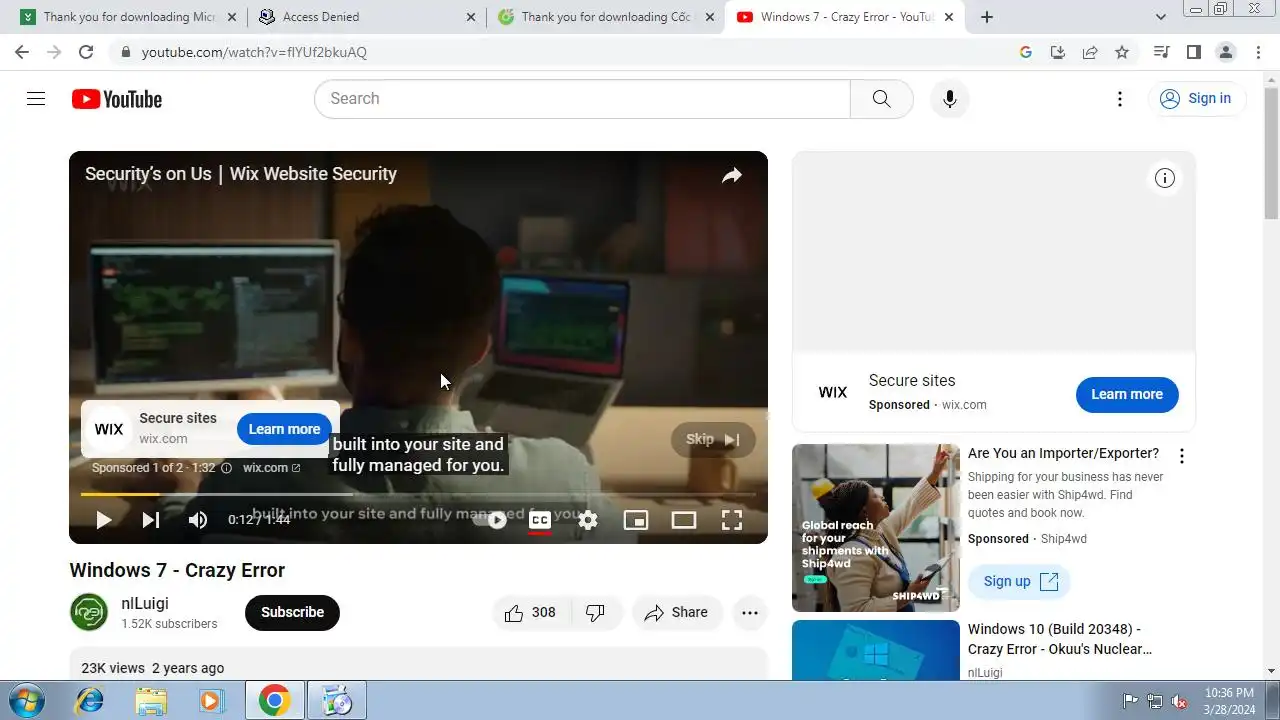Screen dimensions: 1280x720
Task: Open YouTube settings three-dot menu
Action: pyautogui.click(x=1120, y=99)
